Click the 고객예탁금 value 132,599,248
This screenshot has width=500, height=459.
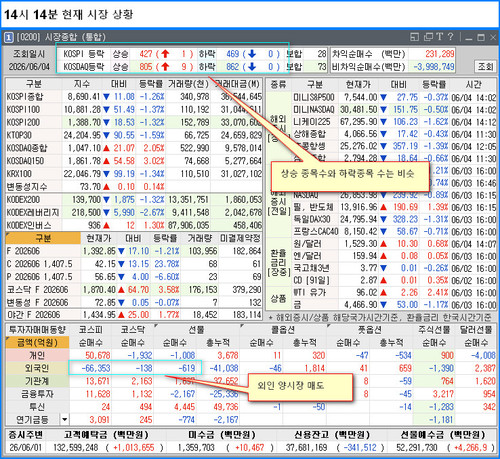[x=75, y=448]
